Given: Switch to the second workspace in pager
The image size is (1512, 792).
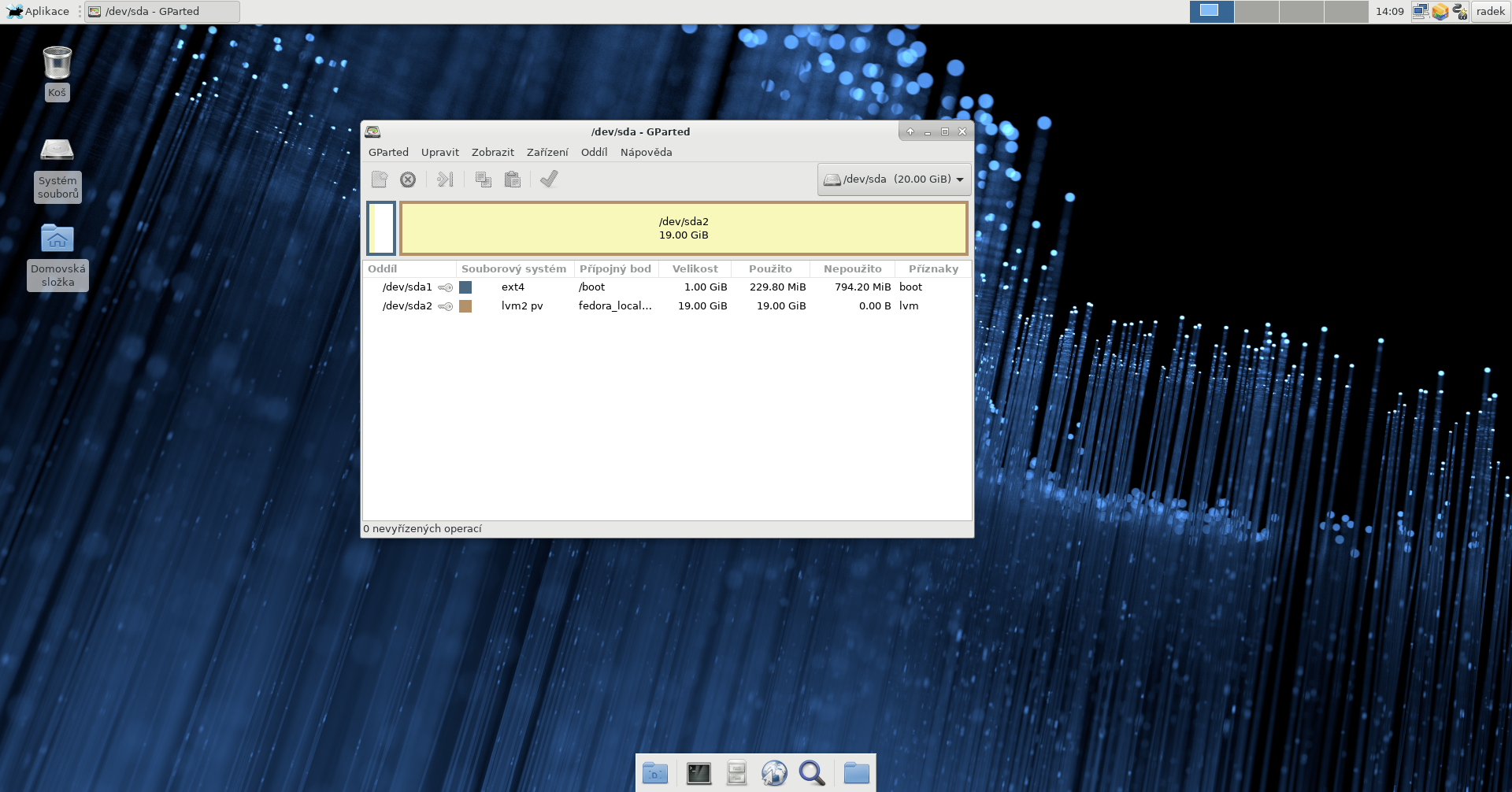Looking at the screenshot, I should (1256, 11).
